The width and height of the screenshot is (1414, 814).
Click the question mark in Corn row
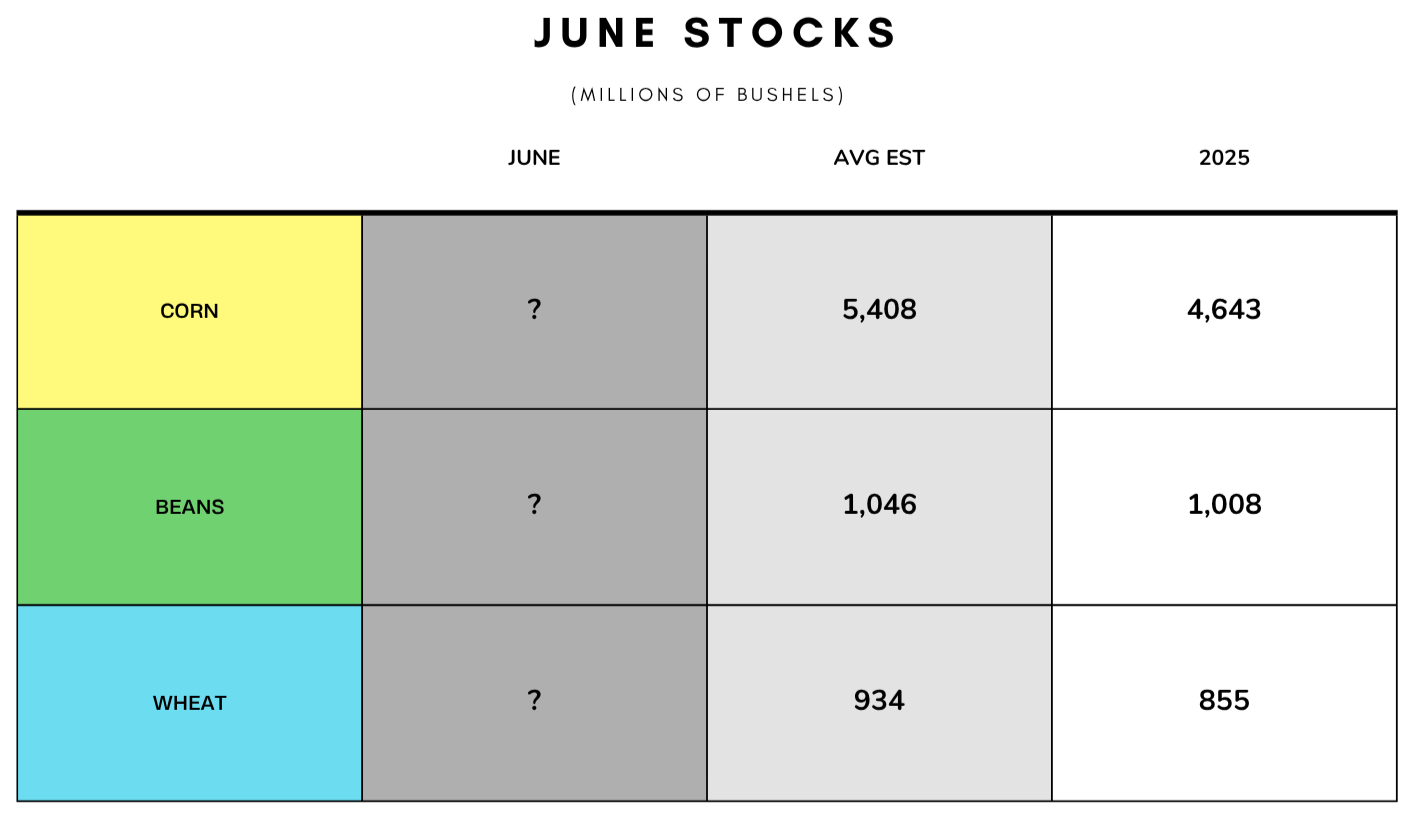[x=534, y=309]
